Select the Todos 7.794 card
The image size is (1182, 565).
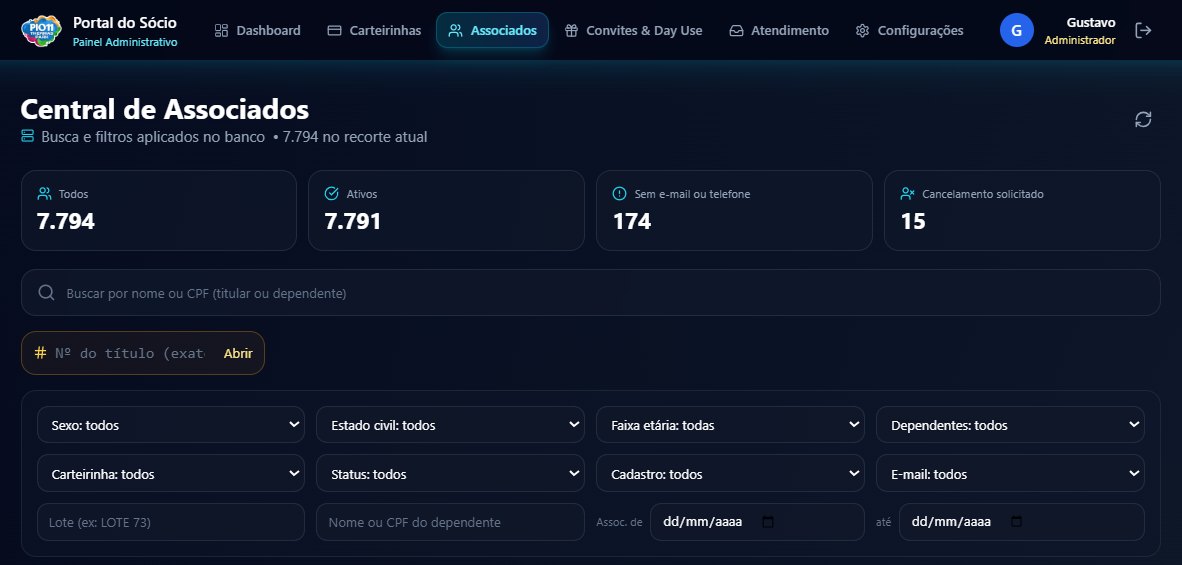tap(158, 210)
